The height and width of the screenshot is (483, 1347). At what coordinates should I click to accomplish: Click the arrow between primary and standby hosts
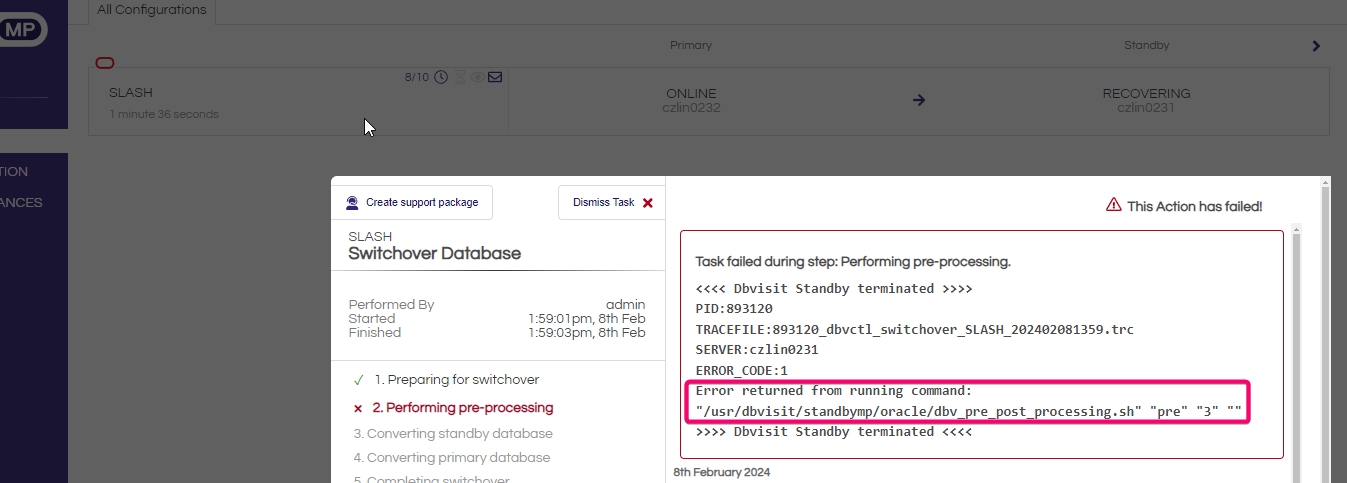[x=919, y=100]
